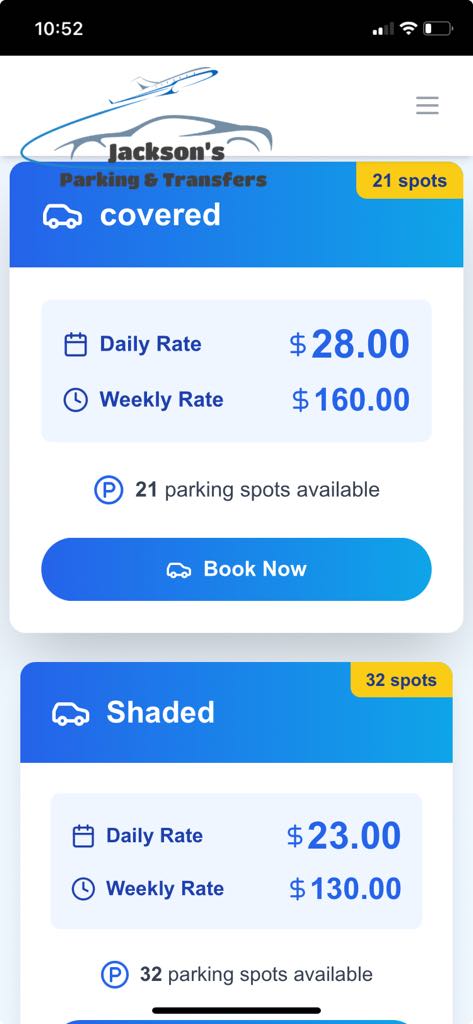Click the parking P icon beside 21 spots

108,490
